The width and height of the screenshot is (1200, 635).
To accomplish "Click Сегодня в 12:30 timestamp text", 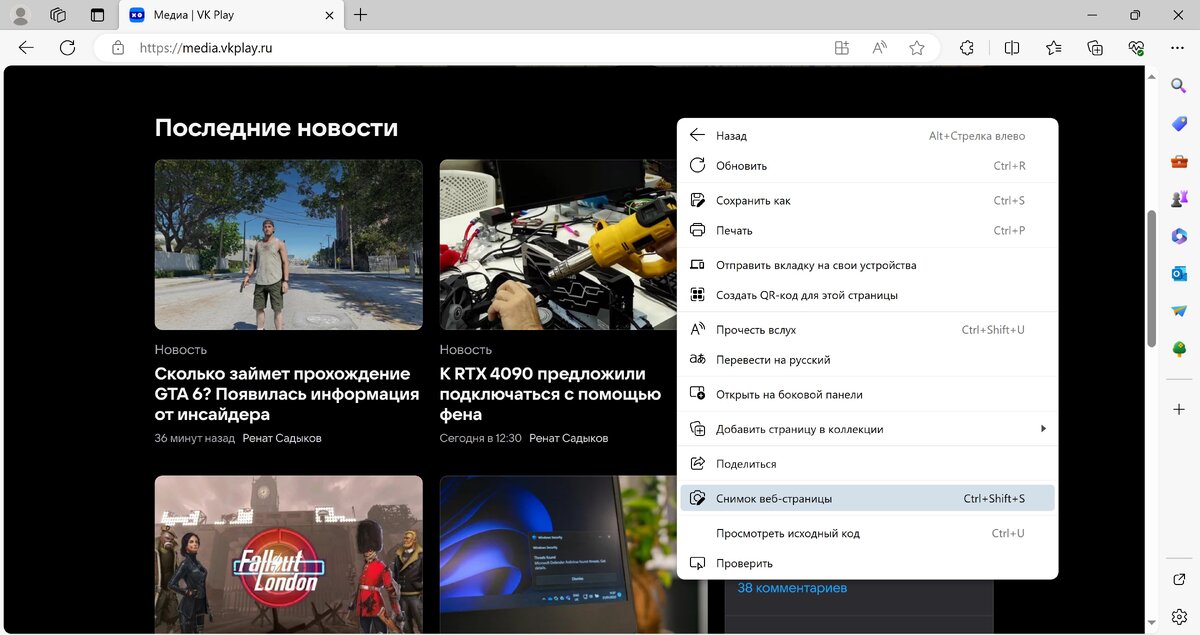I will pos(481,438).
